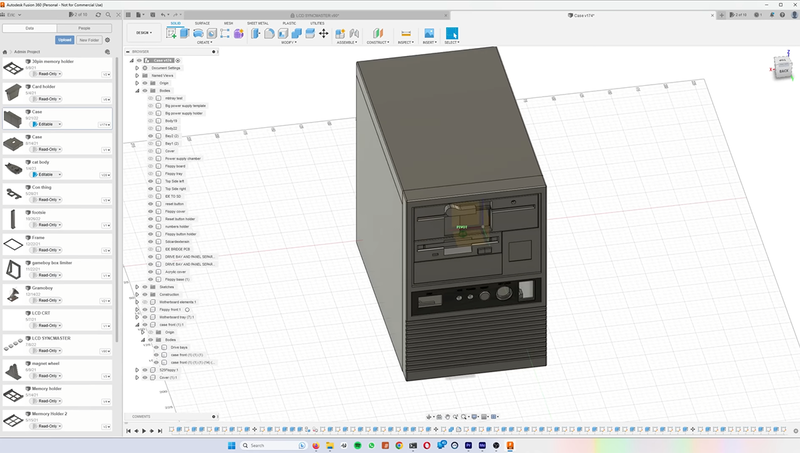
Task: Click the Insert image icon
Action: [x=429, y=33]
